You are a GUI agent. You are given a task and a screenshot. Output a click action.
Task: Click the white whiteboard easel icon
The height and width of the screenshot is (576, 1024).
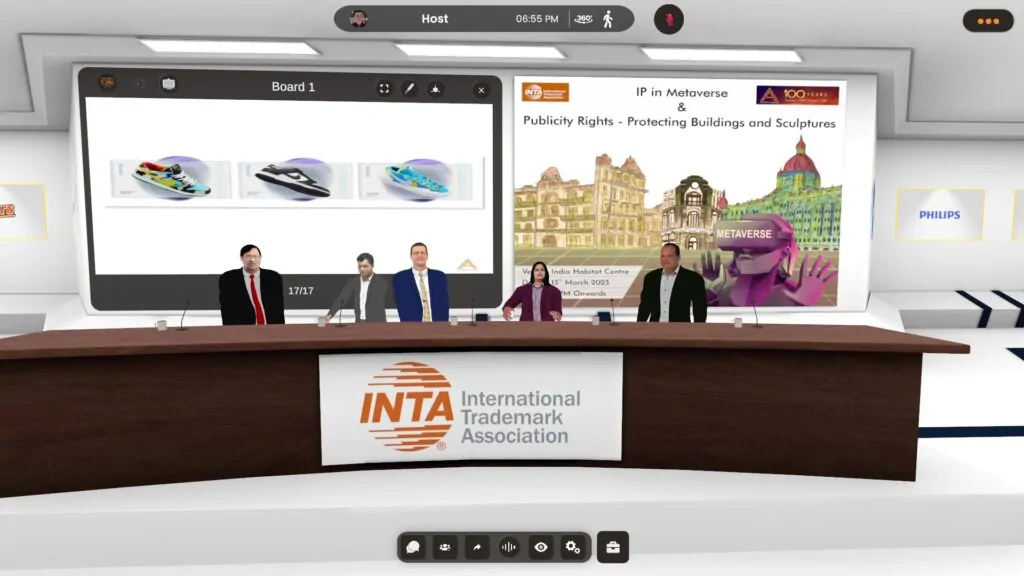pos(168,84)
